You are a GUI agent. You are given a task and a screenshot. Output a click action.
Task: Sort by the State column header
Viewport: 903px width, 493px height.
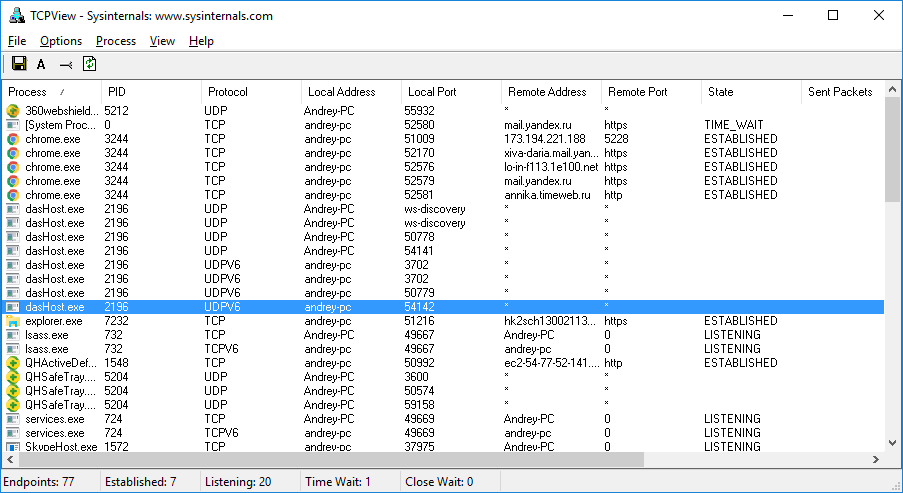[x=750, y=92]
